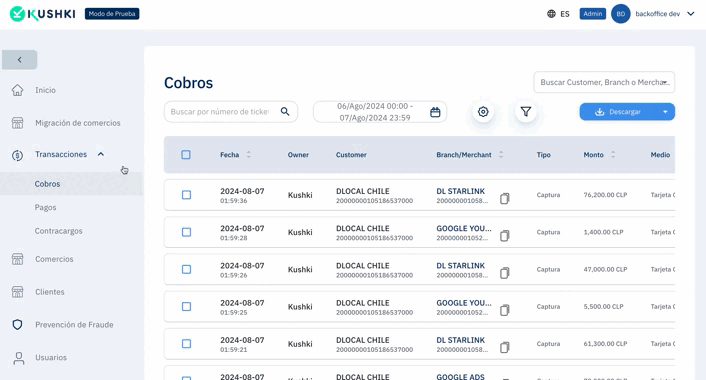Open the user account dropdown chevron

tap(691, 14)
